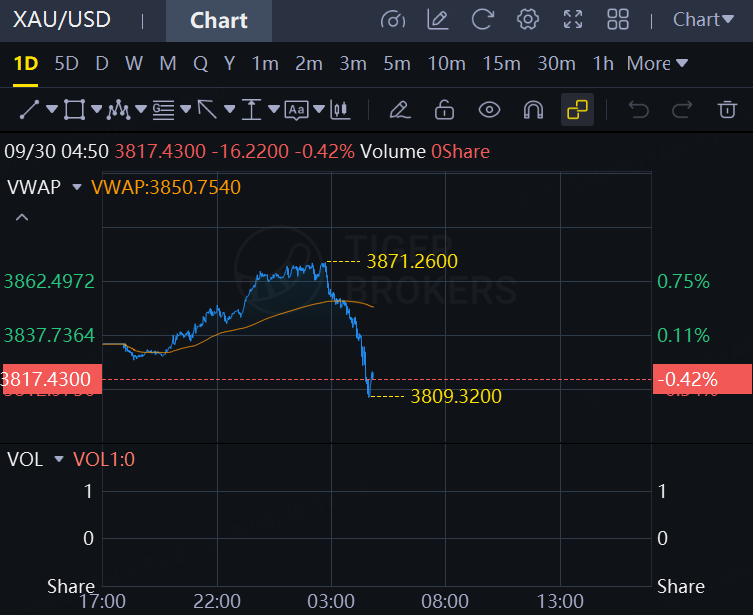Switch to 30m interval

[556, 63]
